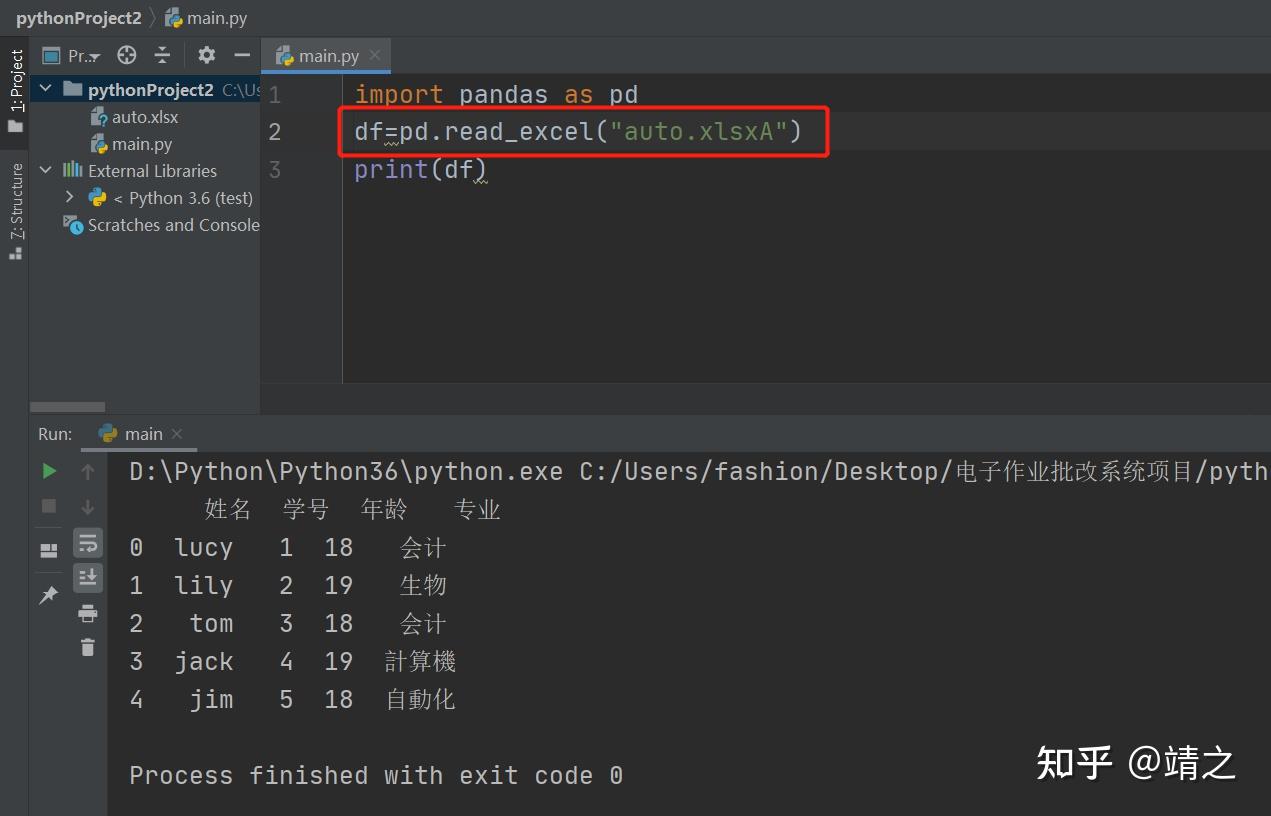Click the stop button in the run toolbar
The height and width of the screenshot is (816, 1271).
[x=48, y=505]
